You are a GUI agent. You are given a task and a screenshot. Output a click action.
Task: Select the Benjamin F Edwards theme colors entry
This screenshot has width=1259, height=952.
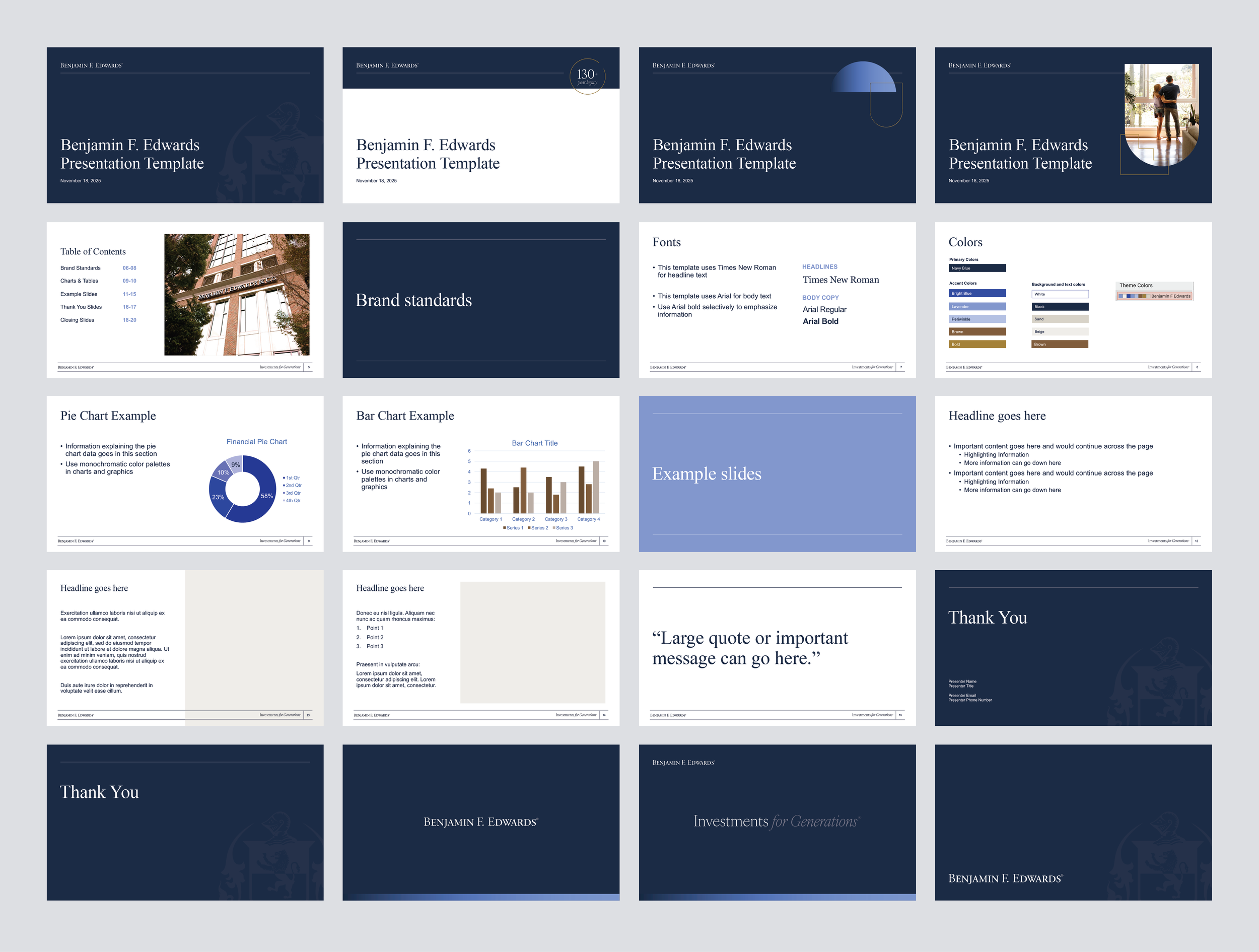point(1154,296)
